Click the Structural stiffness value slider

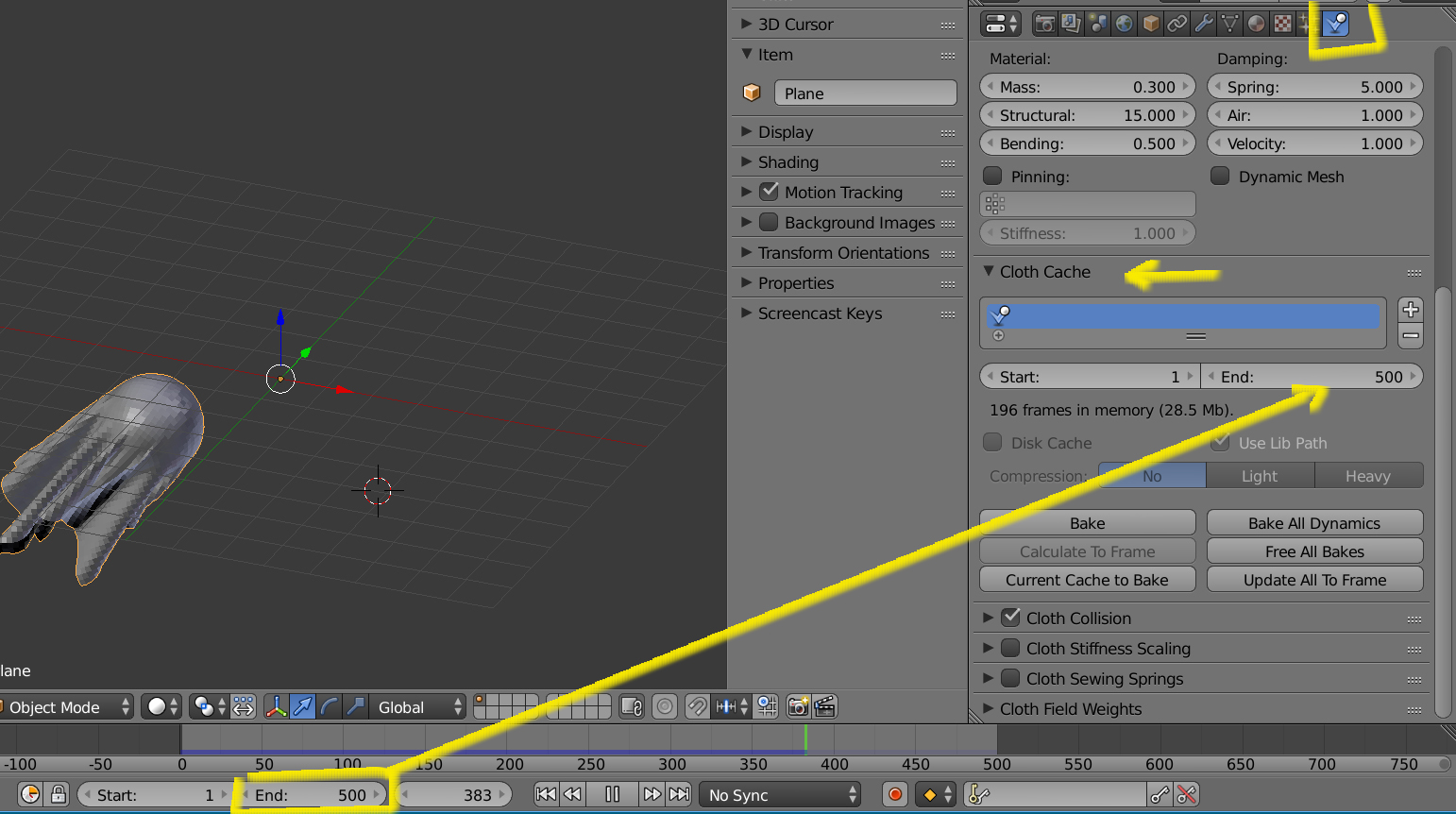(1087, 115)
